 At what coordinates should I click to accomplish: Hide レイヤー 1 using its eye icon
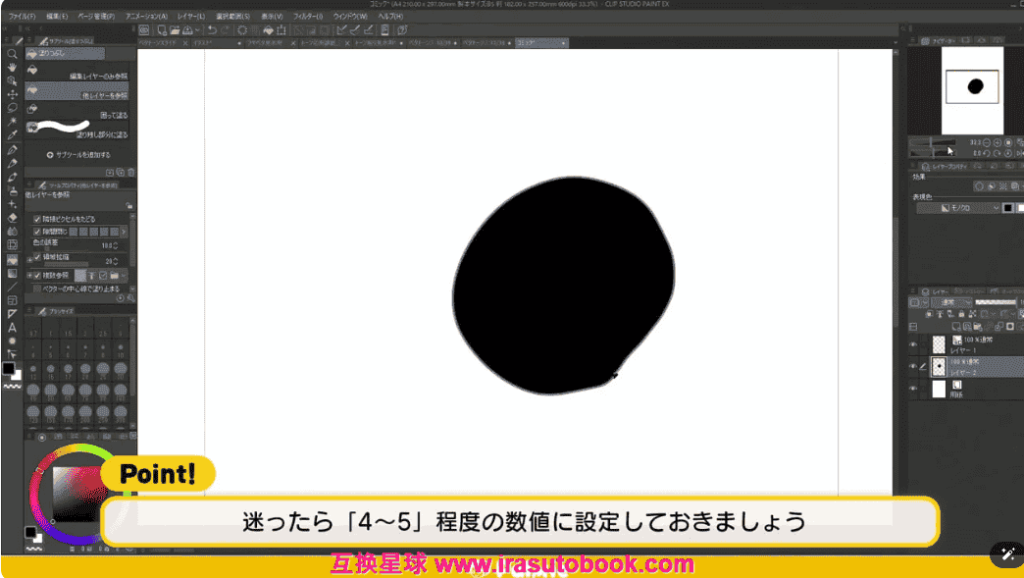[x=913, y=344]
